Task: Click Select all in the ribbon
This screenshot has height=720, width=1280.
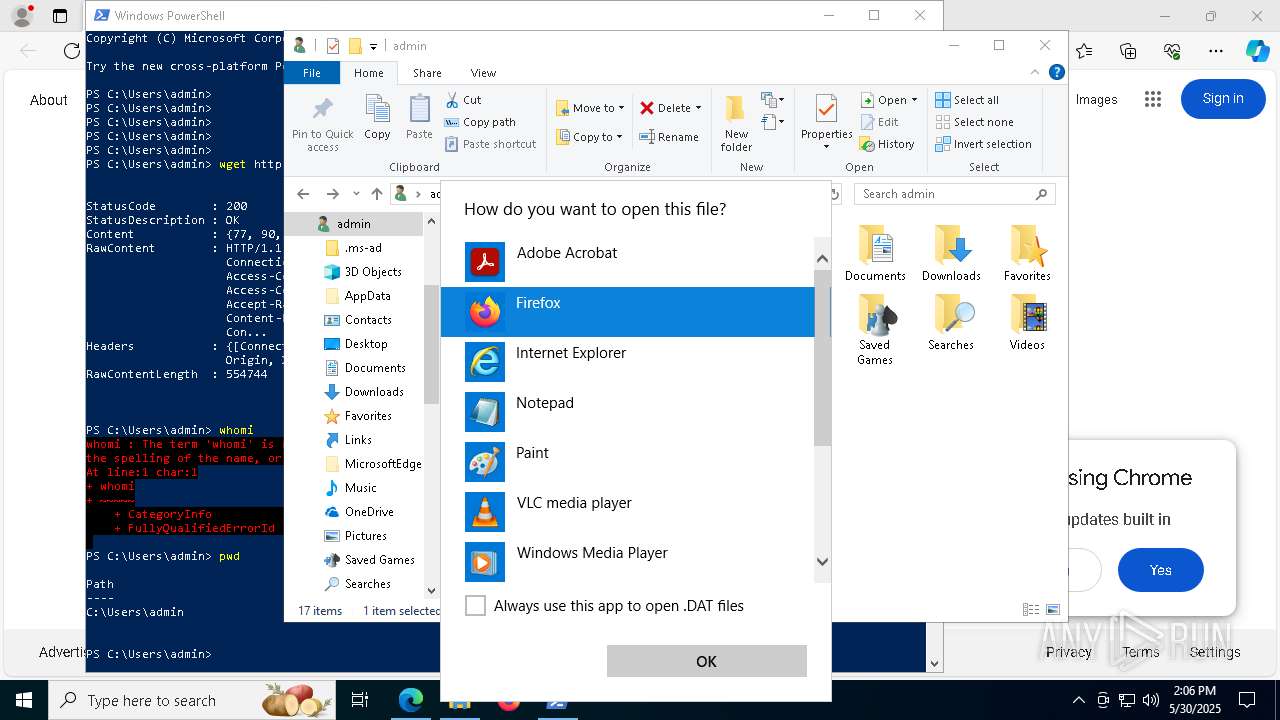Action: point(967,100)
